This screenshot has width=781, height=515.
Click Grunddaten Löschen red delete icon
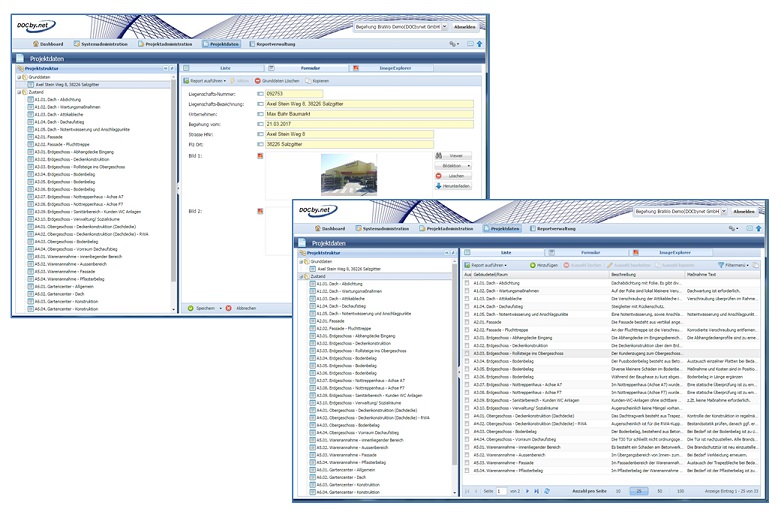tap(258, 81)
